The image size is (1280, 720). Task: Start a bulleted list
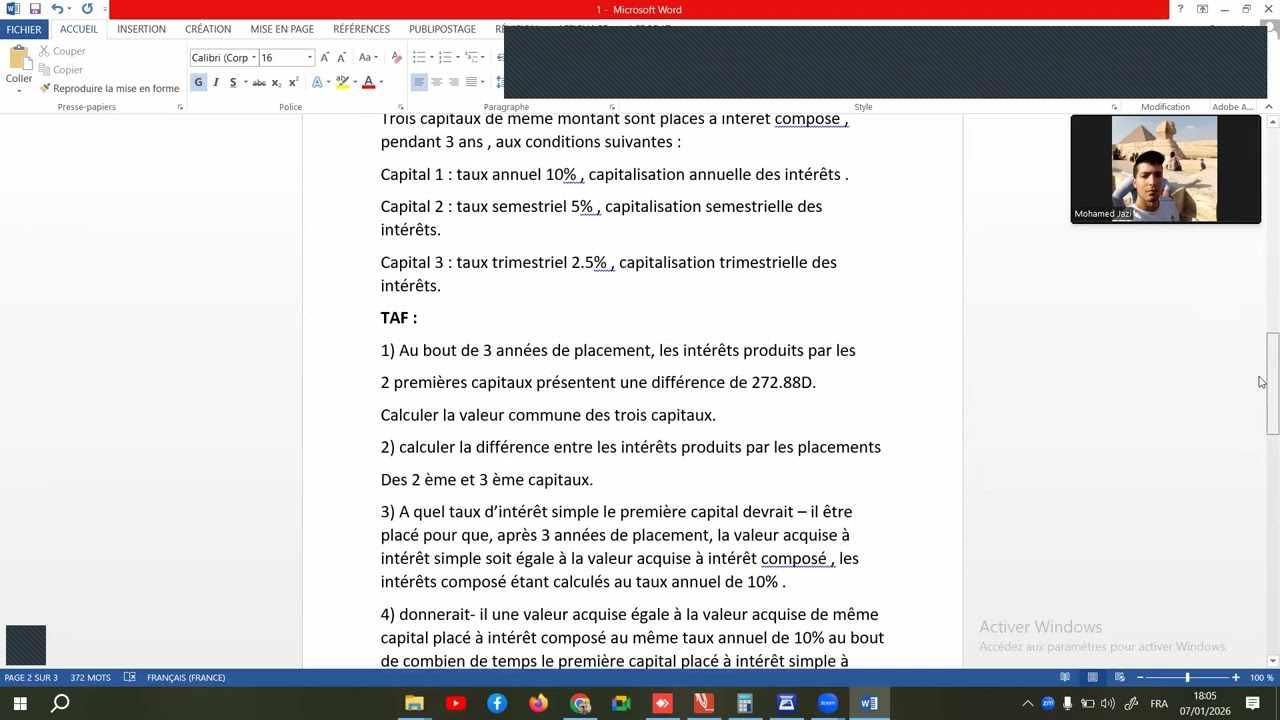[x=419, y=58]
